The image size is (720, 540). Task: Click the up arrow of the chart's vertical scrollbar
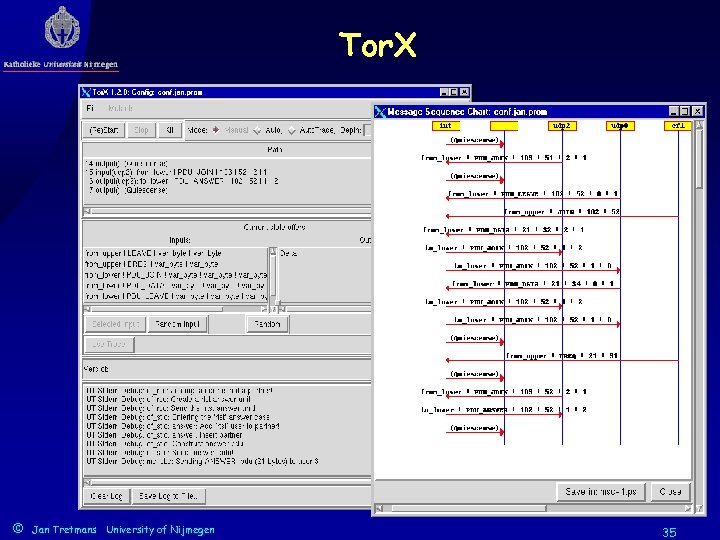699,125
